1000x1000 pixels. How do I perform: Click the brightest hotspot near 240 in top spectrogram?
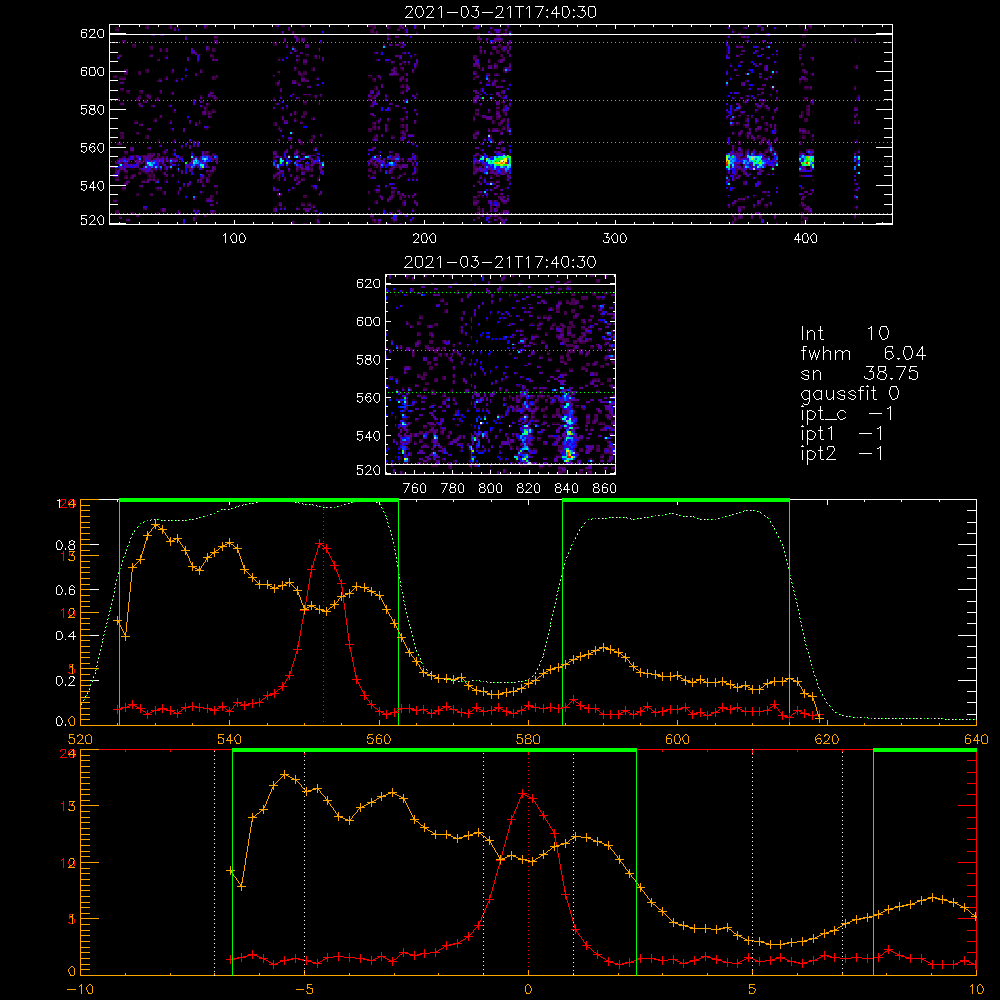499,161
